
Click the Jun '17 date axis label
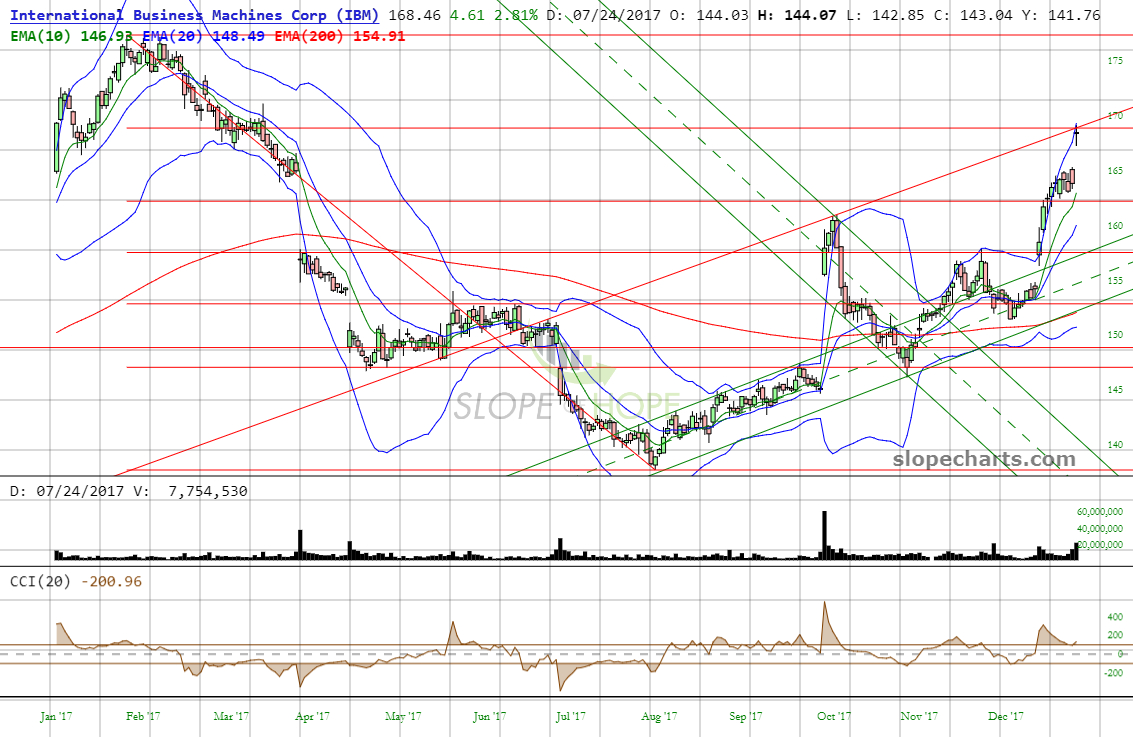pyautogui.click(x=489, y=716)
